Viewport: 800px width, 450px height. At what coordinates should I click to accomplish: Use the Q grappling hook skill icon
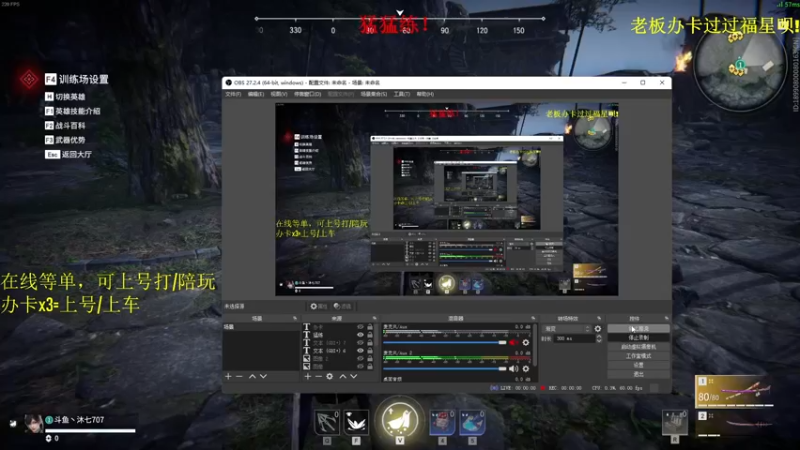327,422
